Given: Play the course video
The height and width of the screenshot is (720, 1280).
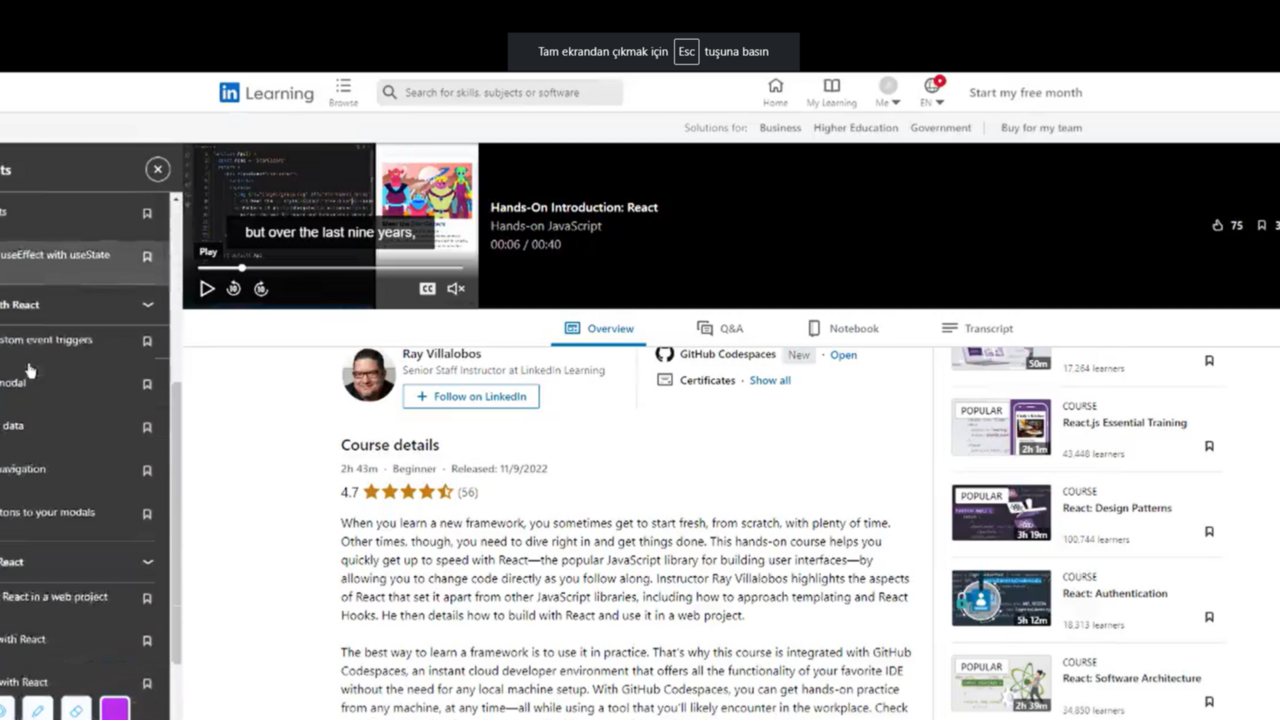Looking at the screenshot, I should [x=207, y=289].
